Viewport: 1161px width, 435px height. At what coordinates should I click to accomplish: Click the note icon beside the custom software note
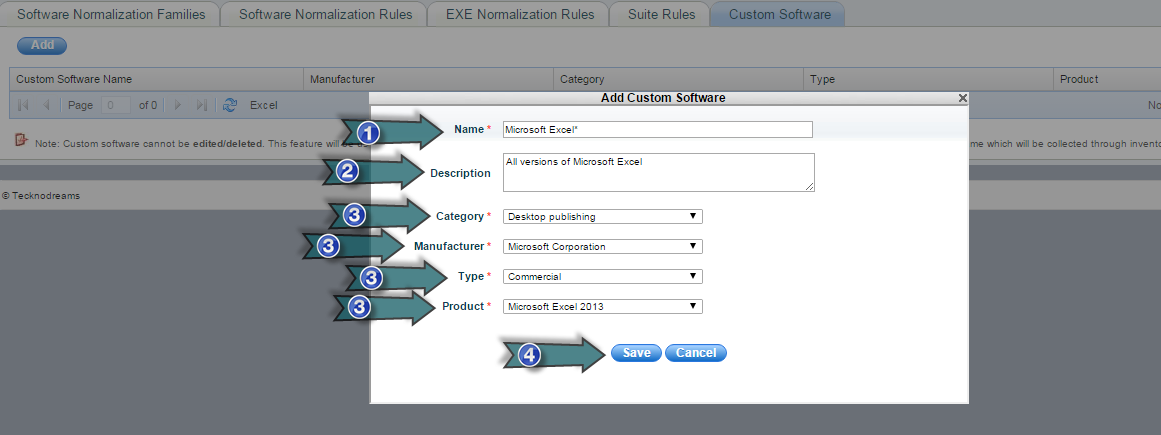coord(21,141)
